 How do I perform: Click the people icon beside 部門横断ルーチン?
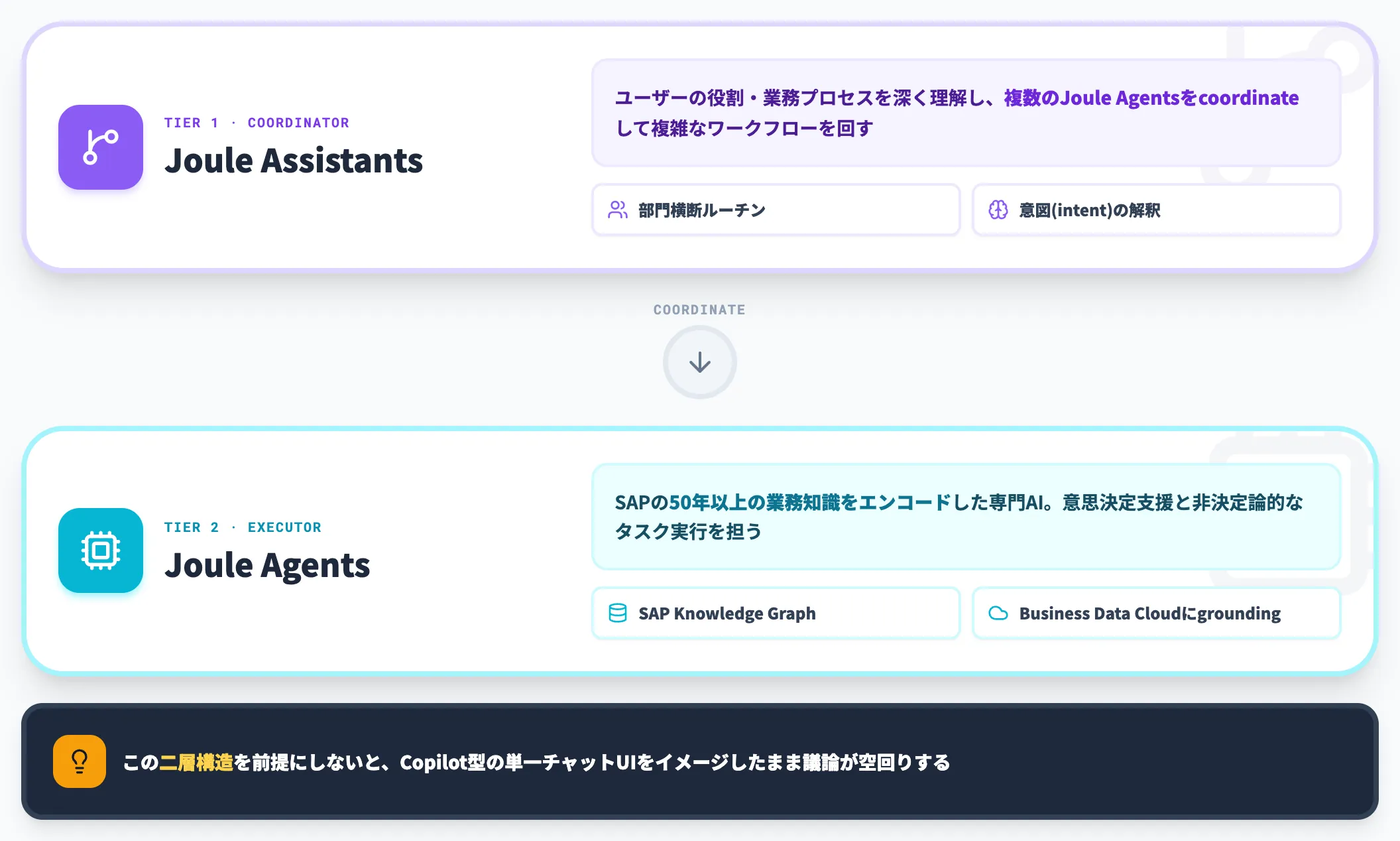point(618,210)
